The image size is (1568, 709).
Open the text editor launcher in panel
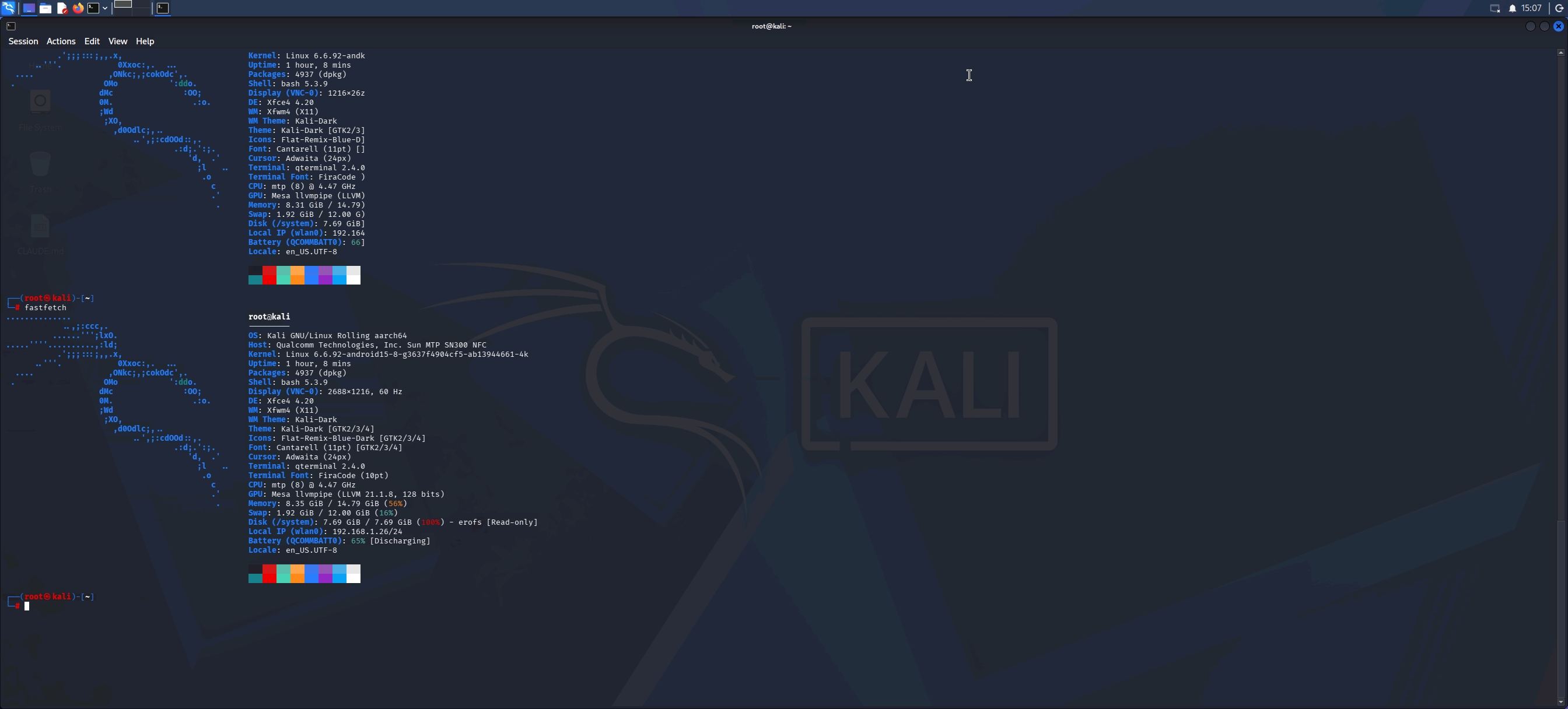pos(61,8)
